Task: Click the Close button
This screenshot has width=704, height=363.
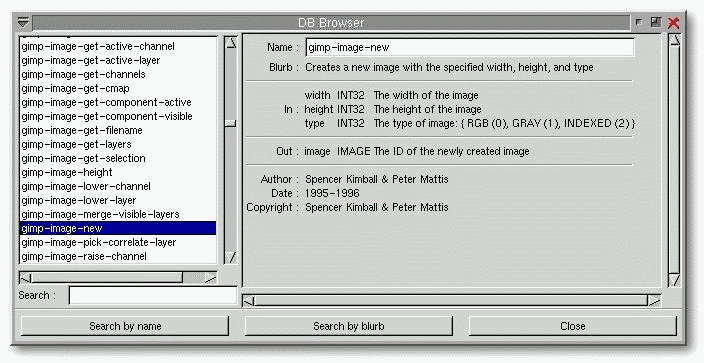Action: coord(572,326)
